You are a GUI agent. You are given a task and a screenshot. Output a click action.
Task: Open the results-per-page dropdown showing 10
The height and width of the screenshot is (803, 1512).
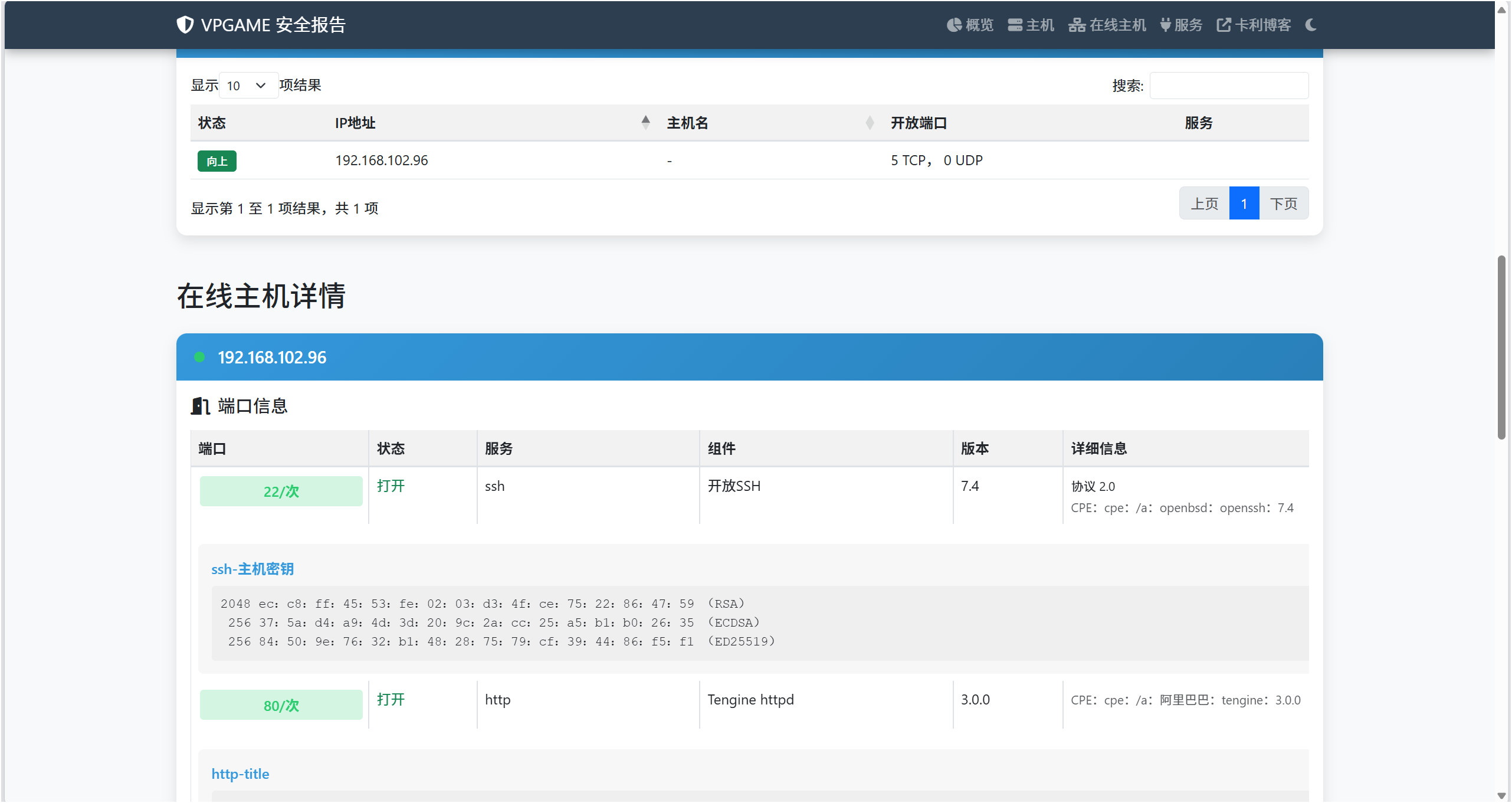pyautogui.click(x=248, y=86)
